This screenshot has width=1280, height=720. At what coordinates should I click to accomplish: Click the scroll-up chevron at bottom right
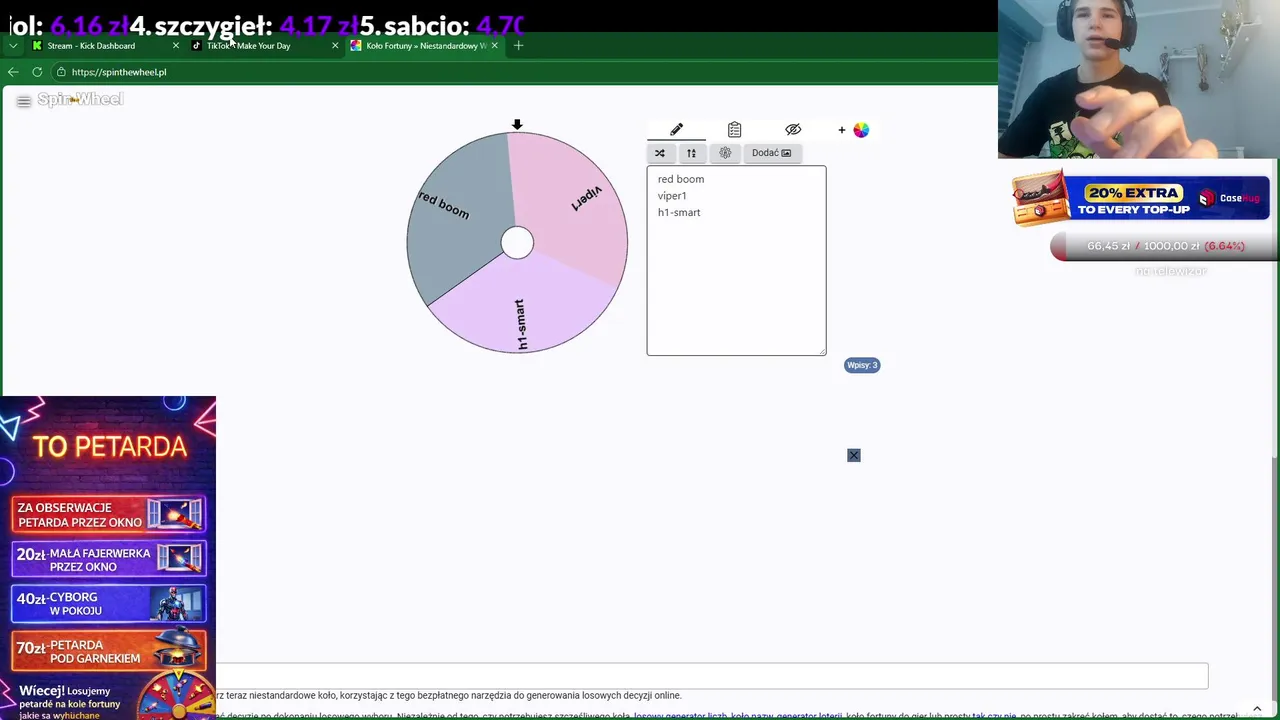pos(1257,709)
